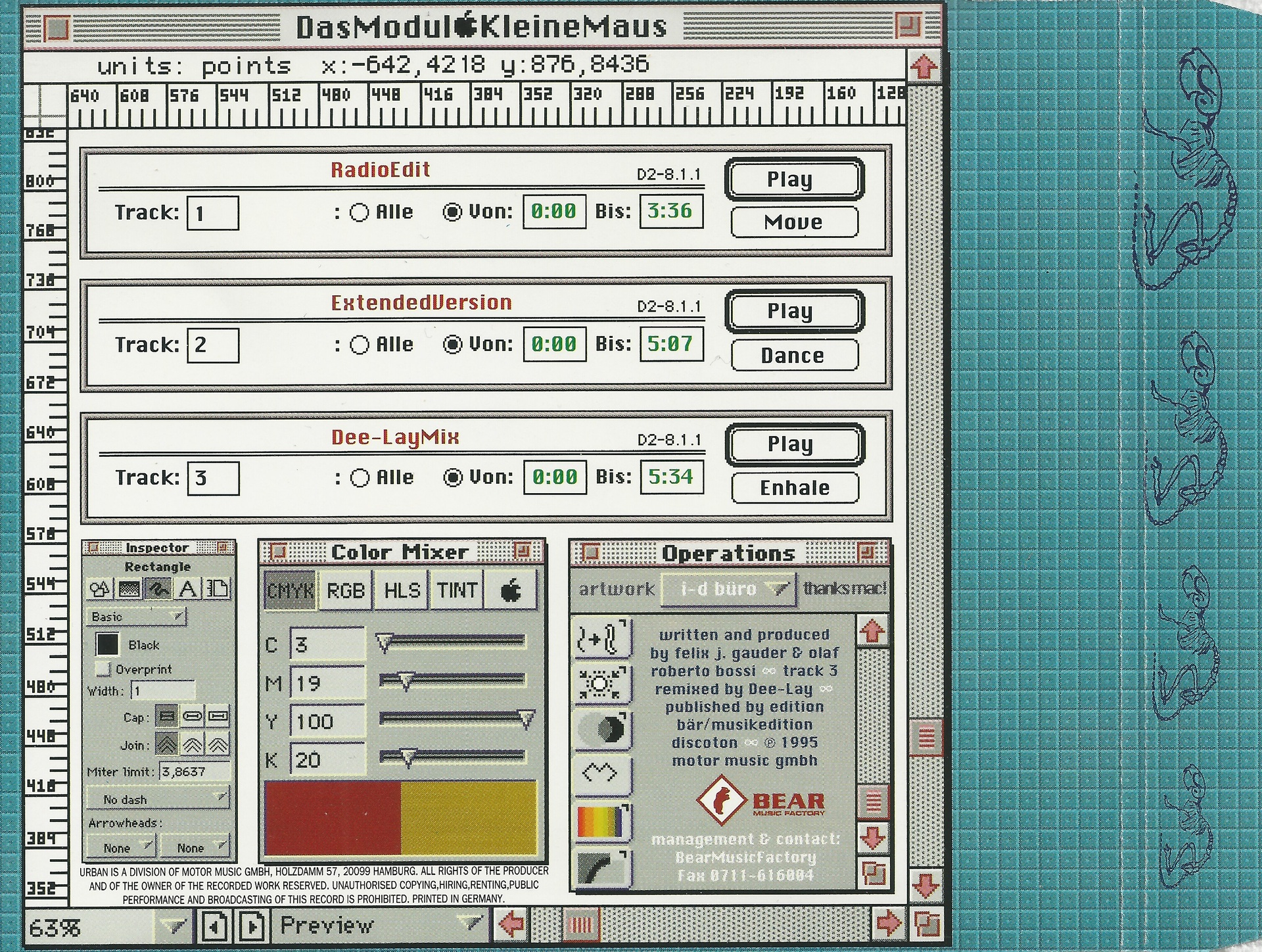The width and height of the screenshot is (1262, 952).
Task: Click the black stroke color swatch
Action: point(107,644)
